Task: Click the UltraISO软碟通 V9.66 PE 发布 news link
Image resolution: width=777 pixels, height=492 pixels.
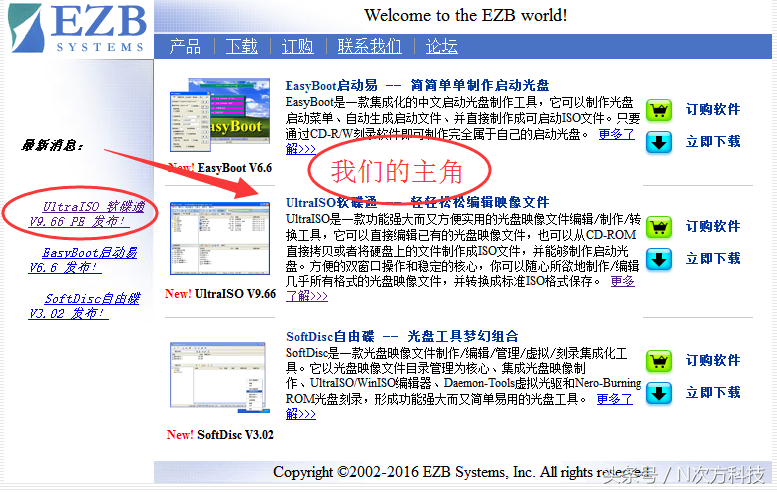Action: point(87,214)
